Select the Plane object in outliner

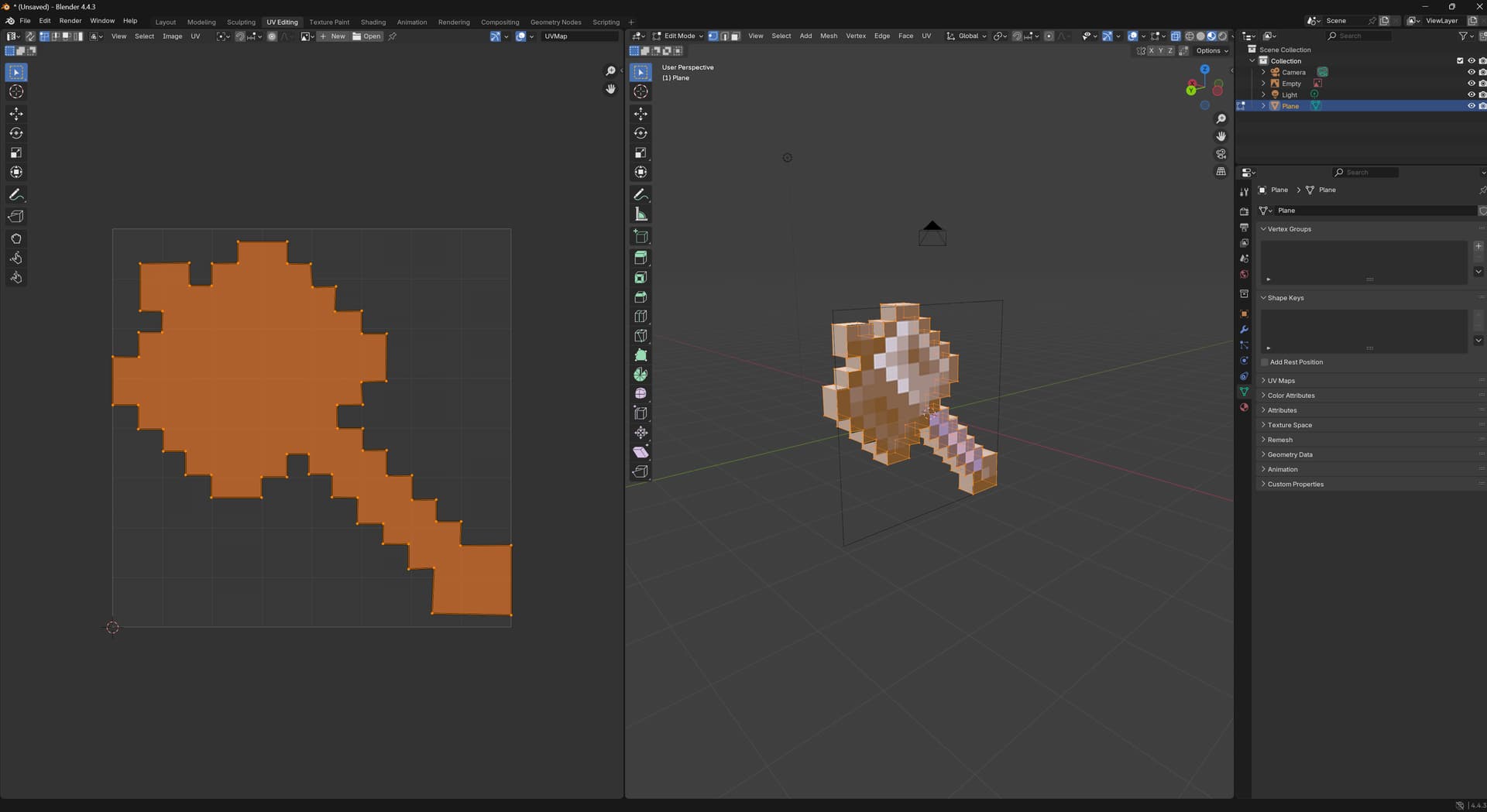click(x=1290, y=106)
